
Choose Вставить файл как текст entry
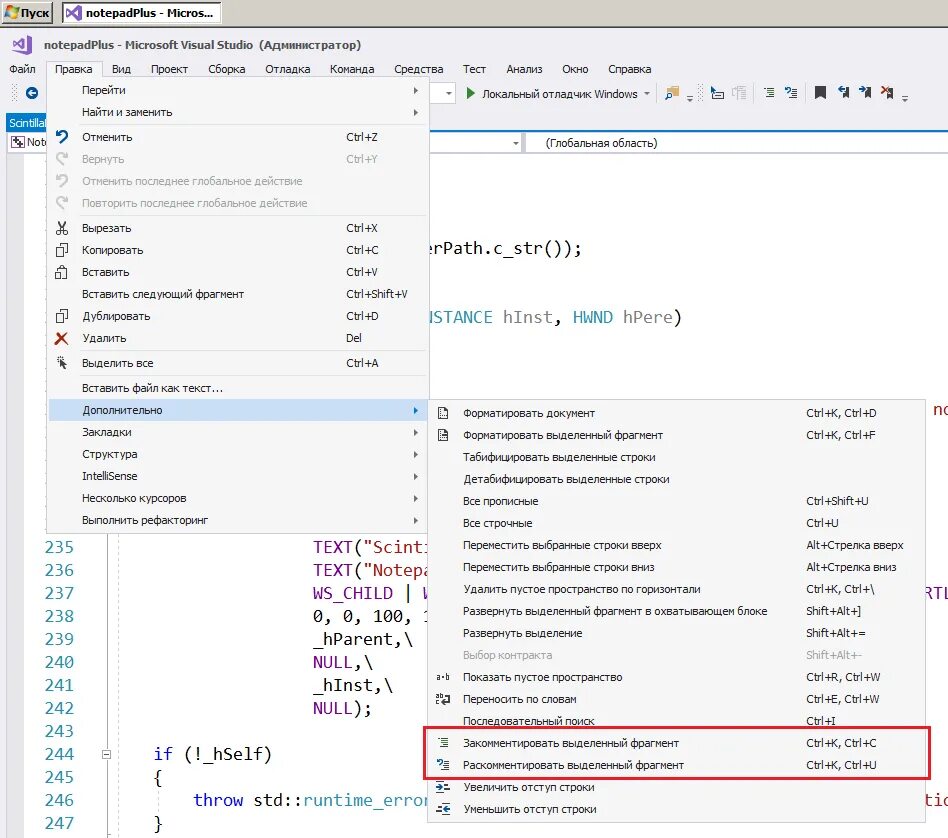pos(238,388)
